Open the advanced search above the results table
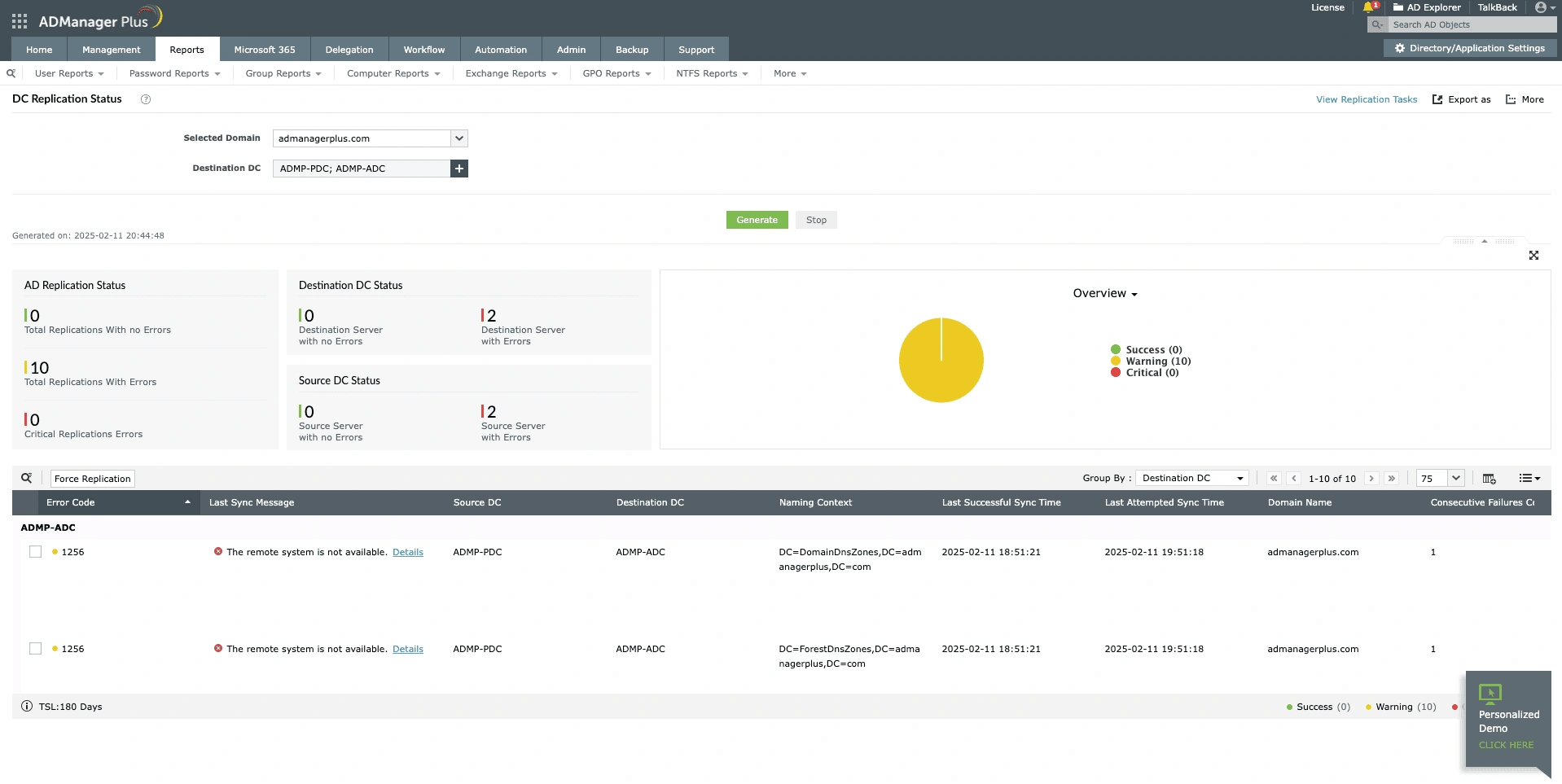Image resolution: width=1562 pixels, height=784 pixels. pos(26,478)
